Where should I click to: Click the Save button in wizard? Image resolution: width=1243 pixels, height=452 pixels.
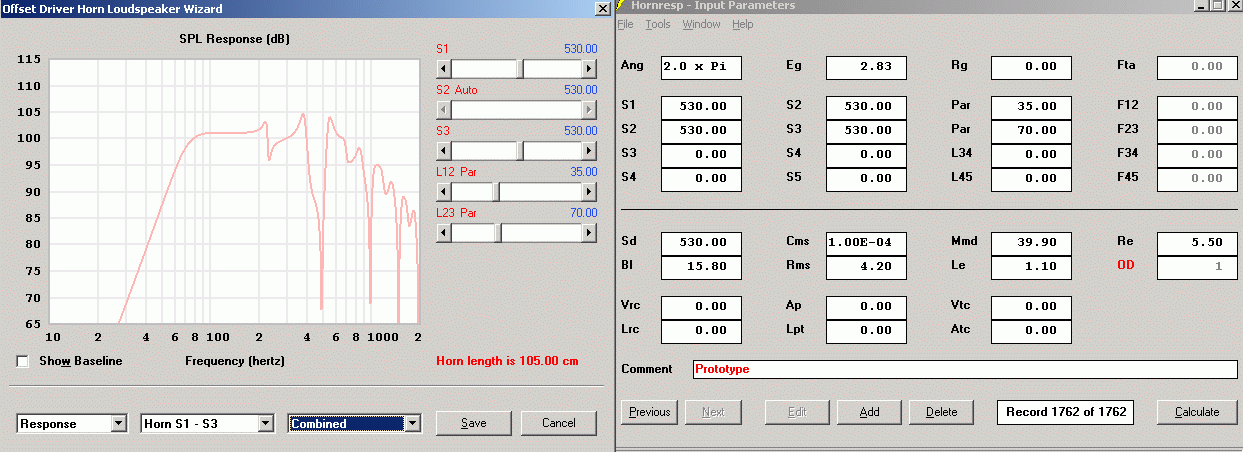tap(474, 423)
